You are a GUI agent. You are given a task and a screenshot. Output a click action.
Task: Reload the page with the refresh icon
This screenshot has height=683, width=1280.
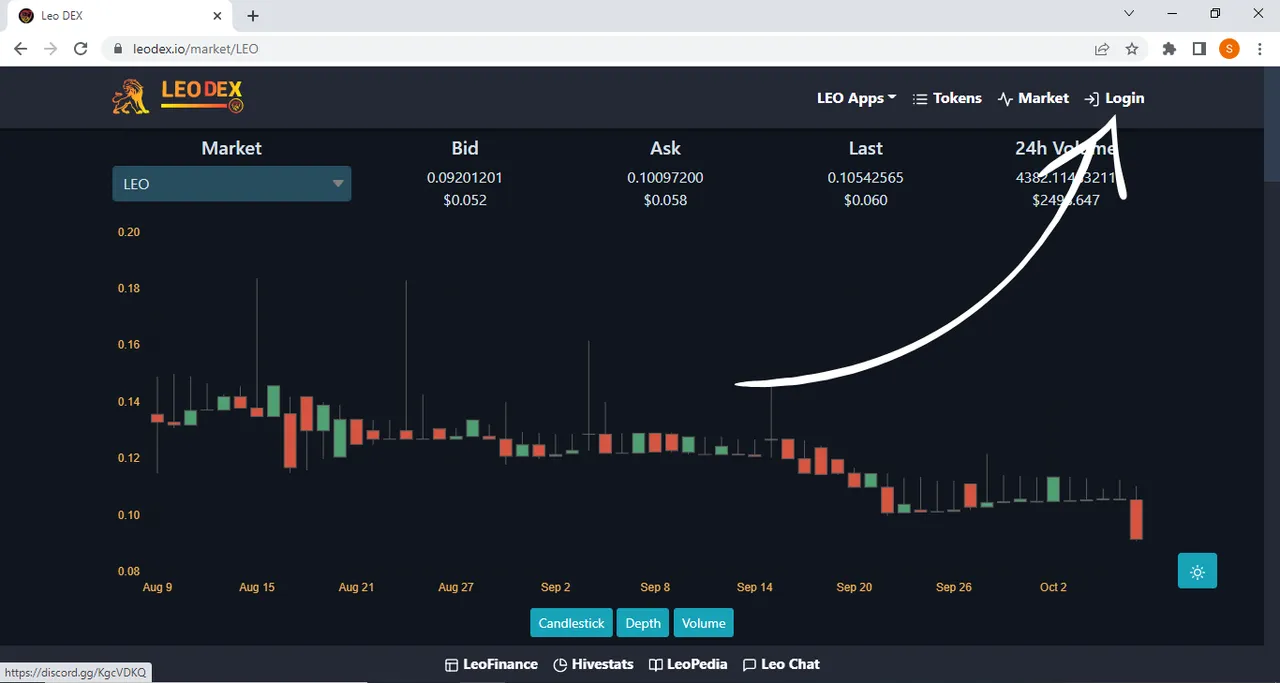coord(82,48)
